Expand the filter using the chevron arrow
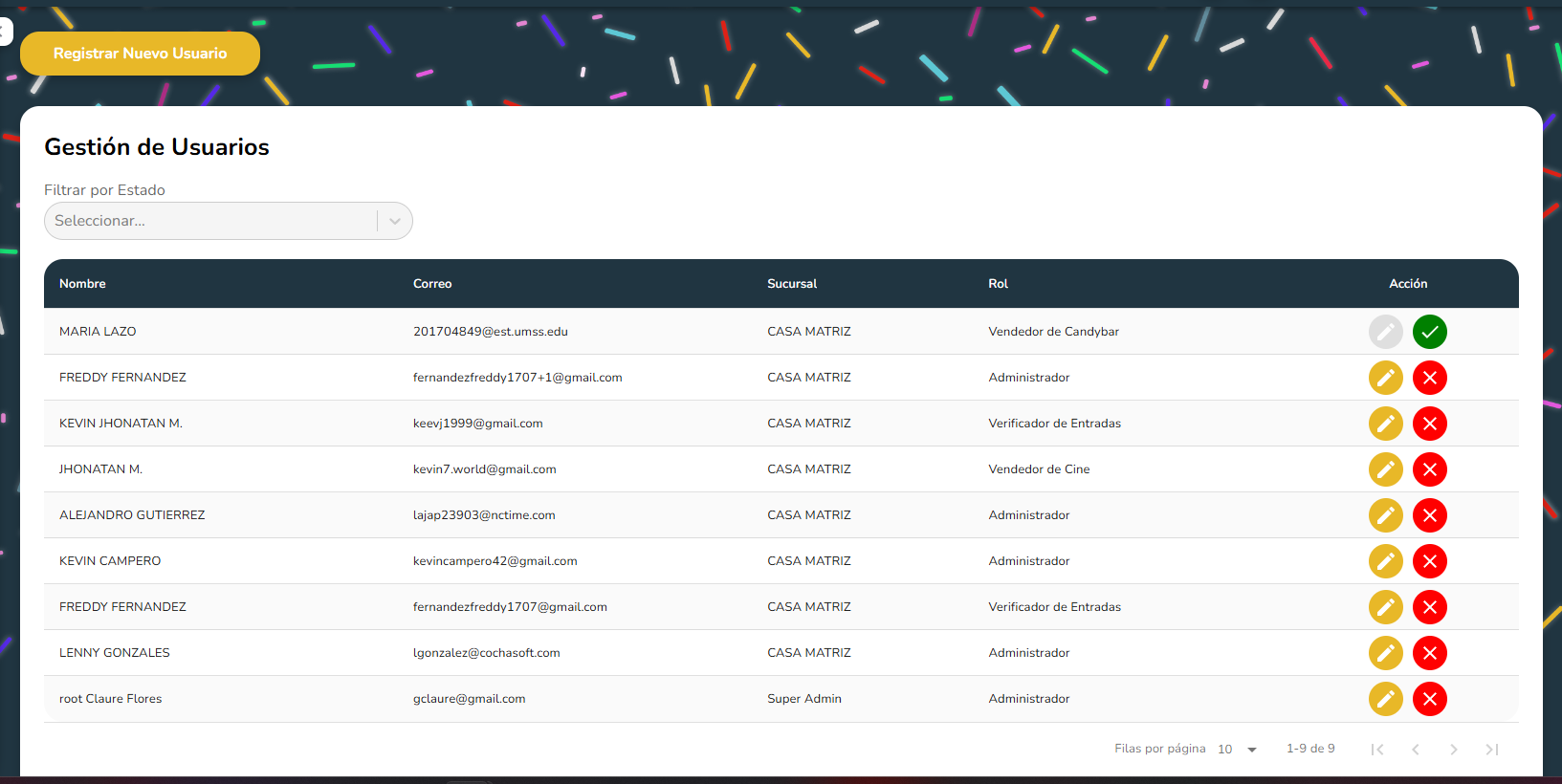Viewport: 1562px width, 784px height. click(394, 221)
